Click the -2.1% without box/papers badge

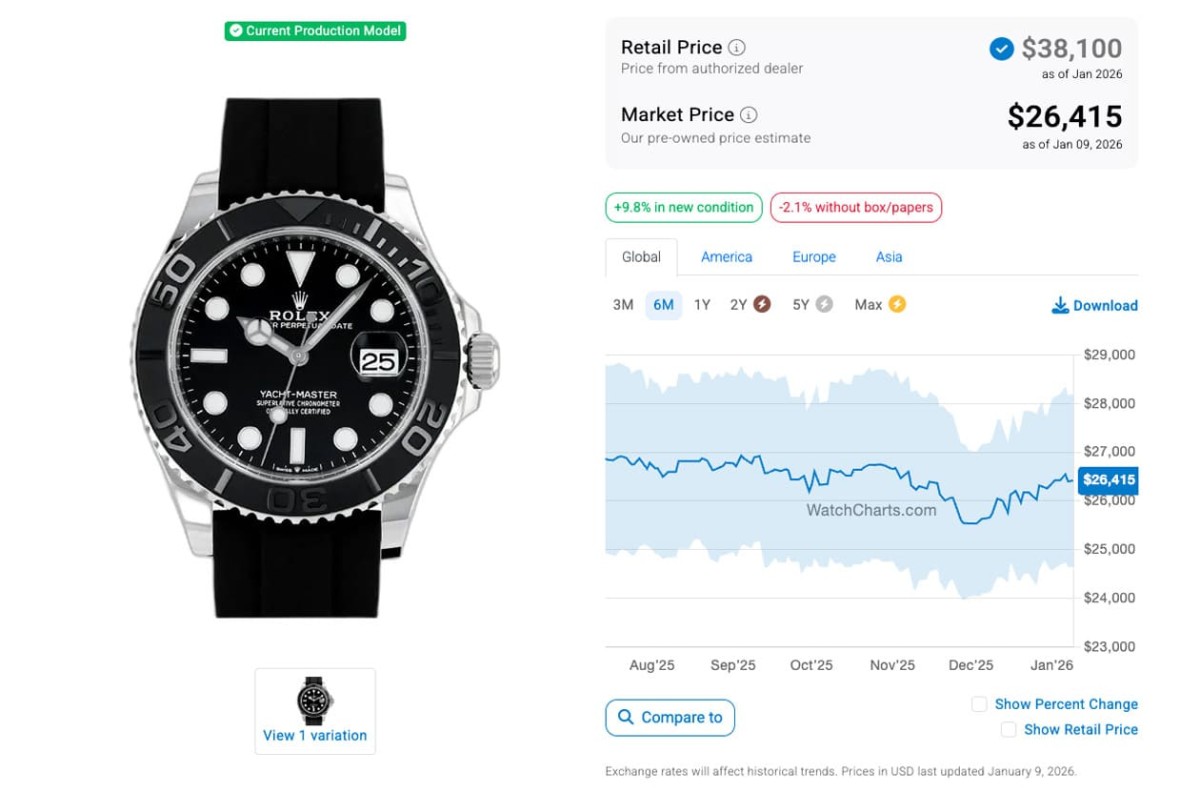pos(856,208)
